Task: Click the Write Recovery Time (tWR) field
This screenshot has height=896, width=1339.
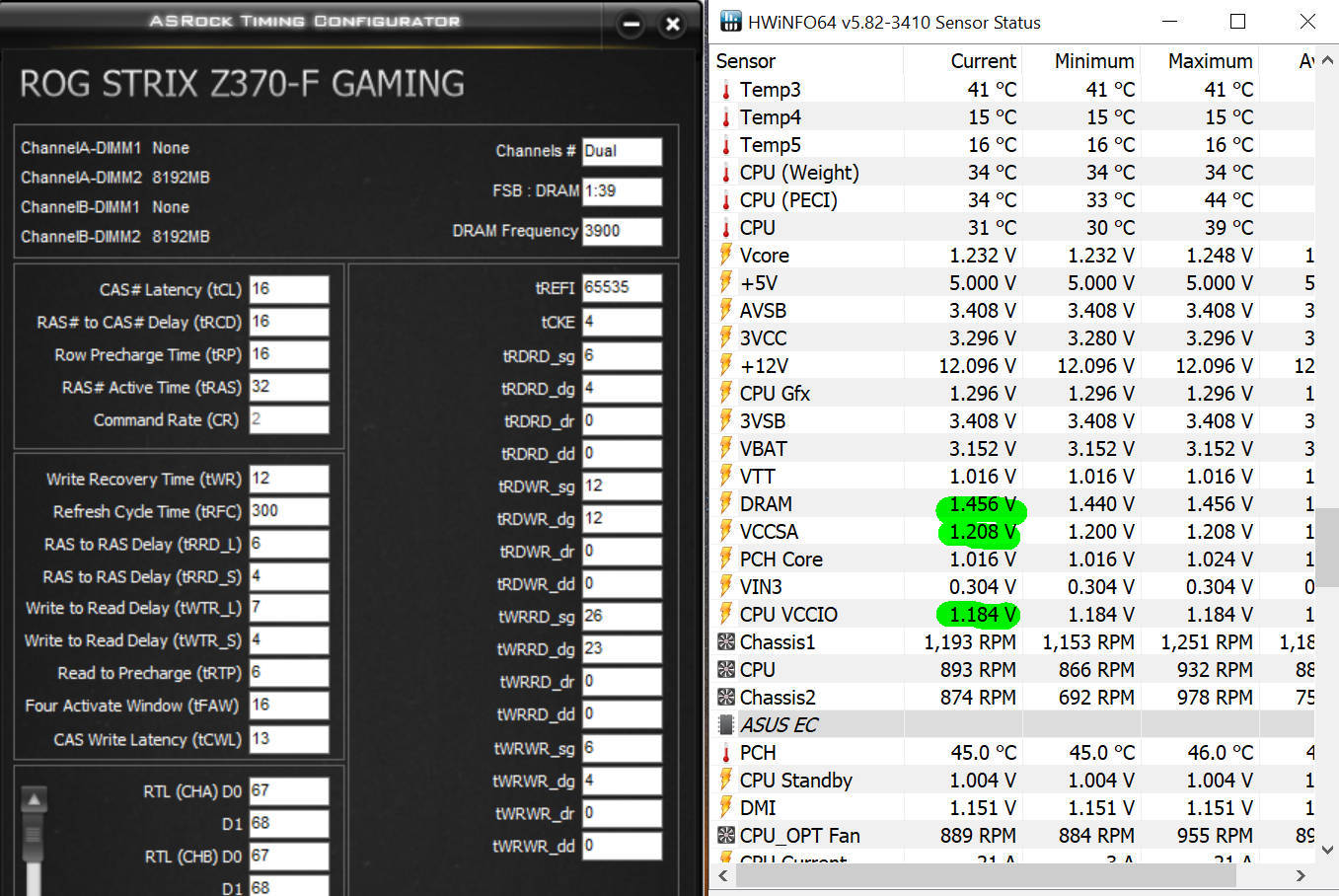Action: 288,479
